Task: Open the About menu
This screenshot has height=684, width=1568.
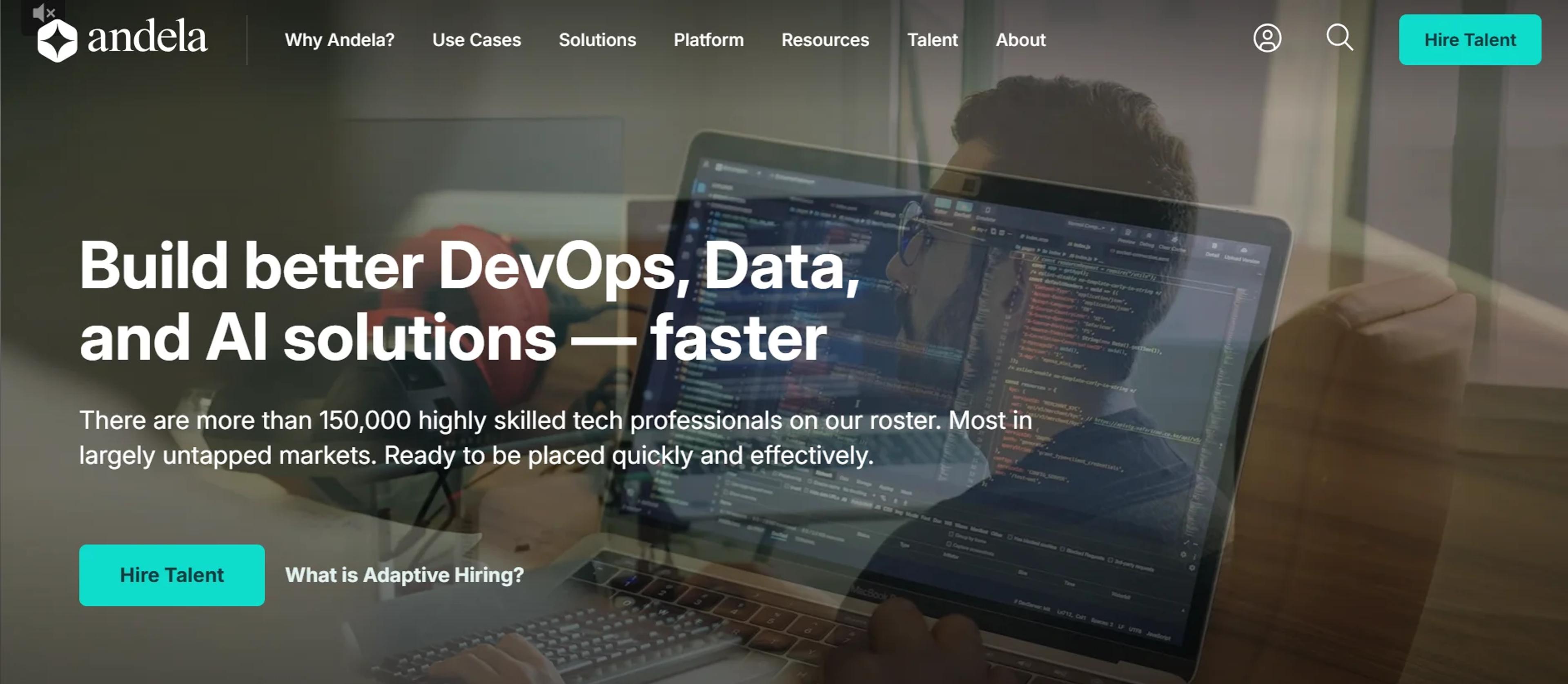Action: click(x=1021, y=40)
